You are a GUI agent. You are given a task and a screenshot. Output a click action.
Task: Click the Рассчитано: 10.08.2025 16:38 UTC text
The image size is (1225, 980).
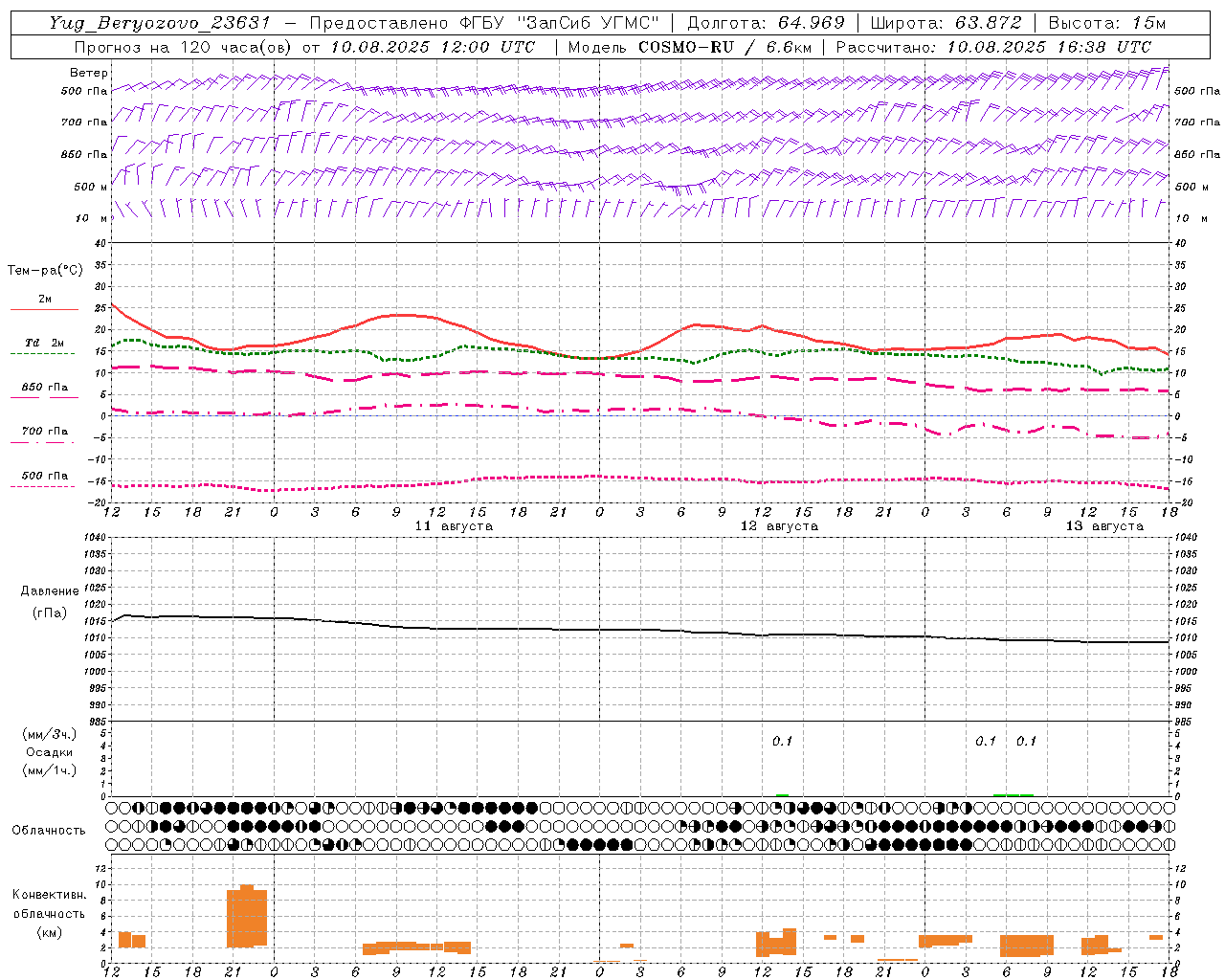pyautogui.click(x=993, y=47)
